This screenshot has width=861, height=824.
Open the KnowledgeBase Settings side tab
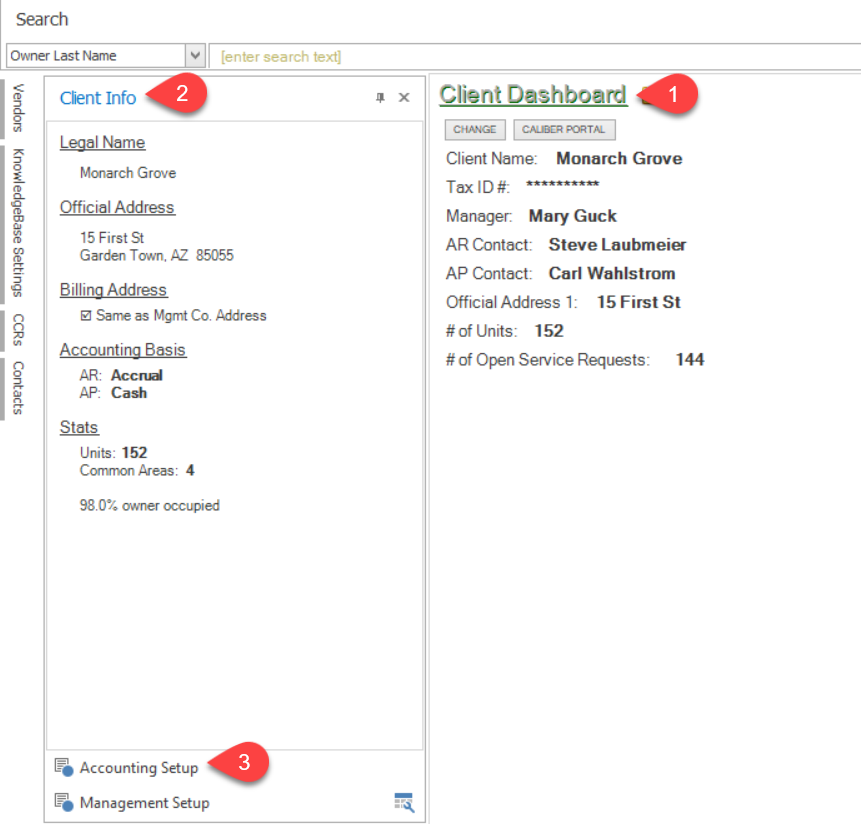(x=18, y=223)
